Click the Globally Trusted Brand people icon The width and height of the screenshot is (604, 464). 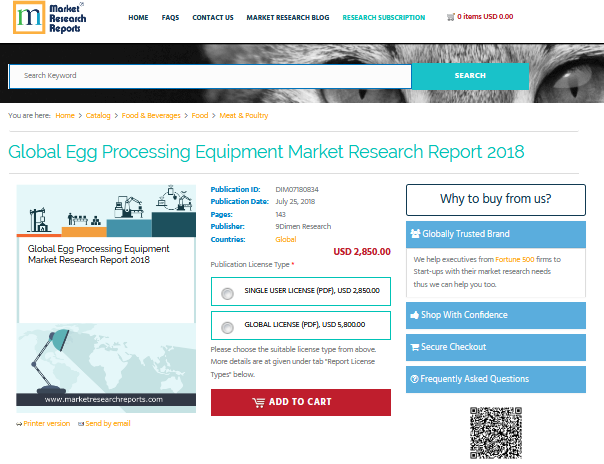[x=415, y=234]
